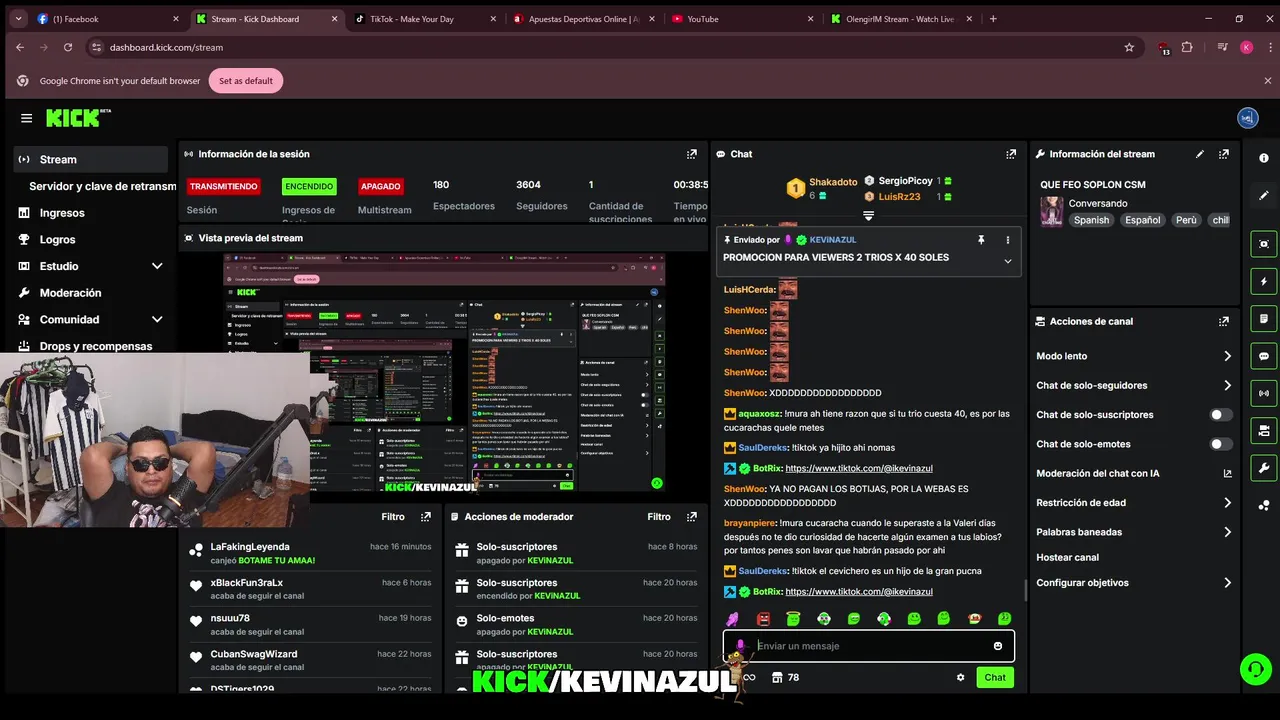Viewport: 1280px width, 720px height.
Task: Pop out the activity feed panel
Action: tap(426, 517)
